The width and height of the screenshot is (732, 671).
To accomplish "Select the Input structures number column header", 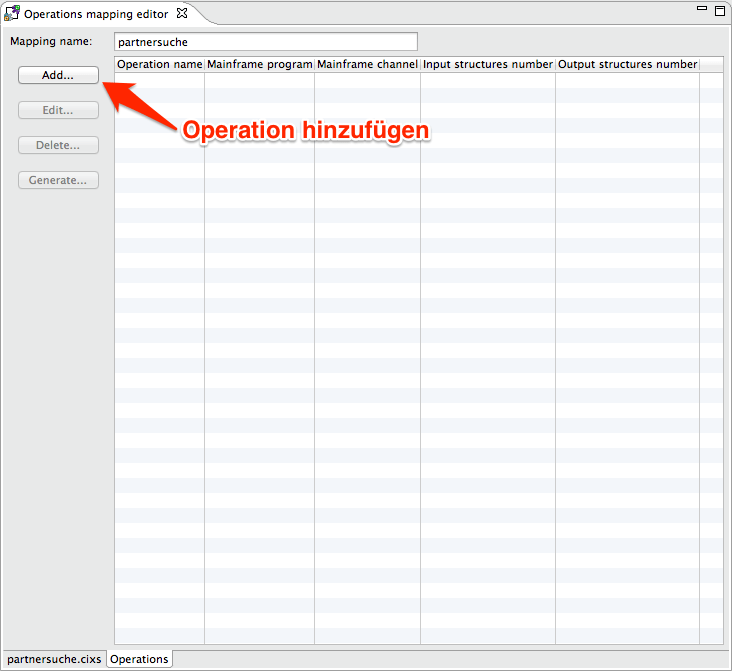I will point(487,64).
